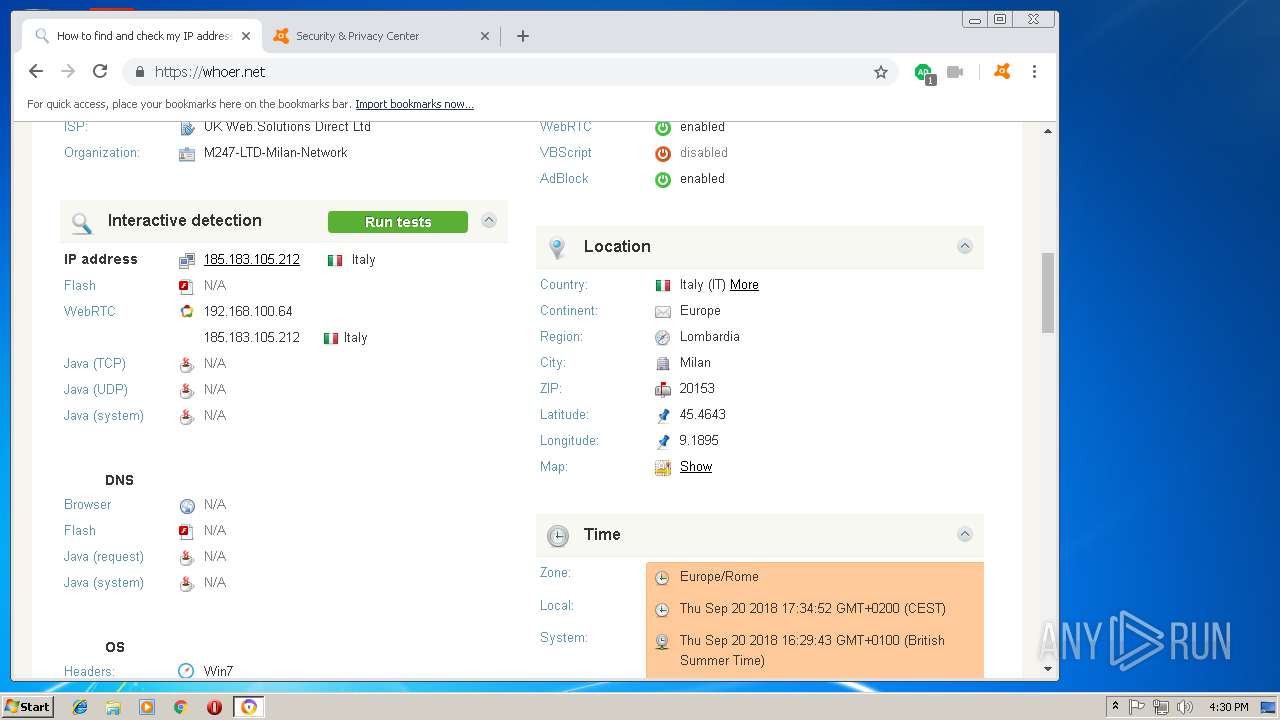
Task: Click the green AP extension icon
Action: click(x=923, y=72)
